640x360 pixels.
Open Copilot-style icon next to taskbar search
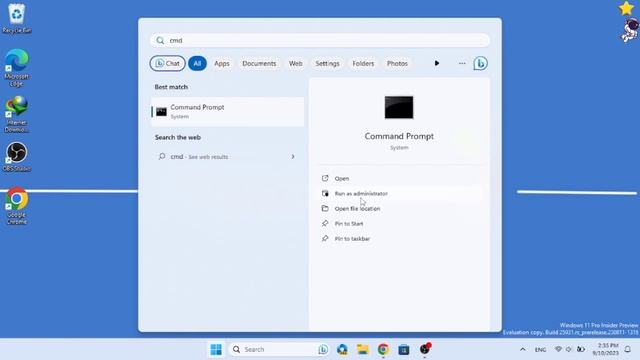point(342,349)
